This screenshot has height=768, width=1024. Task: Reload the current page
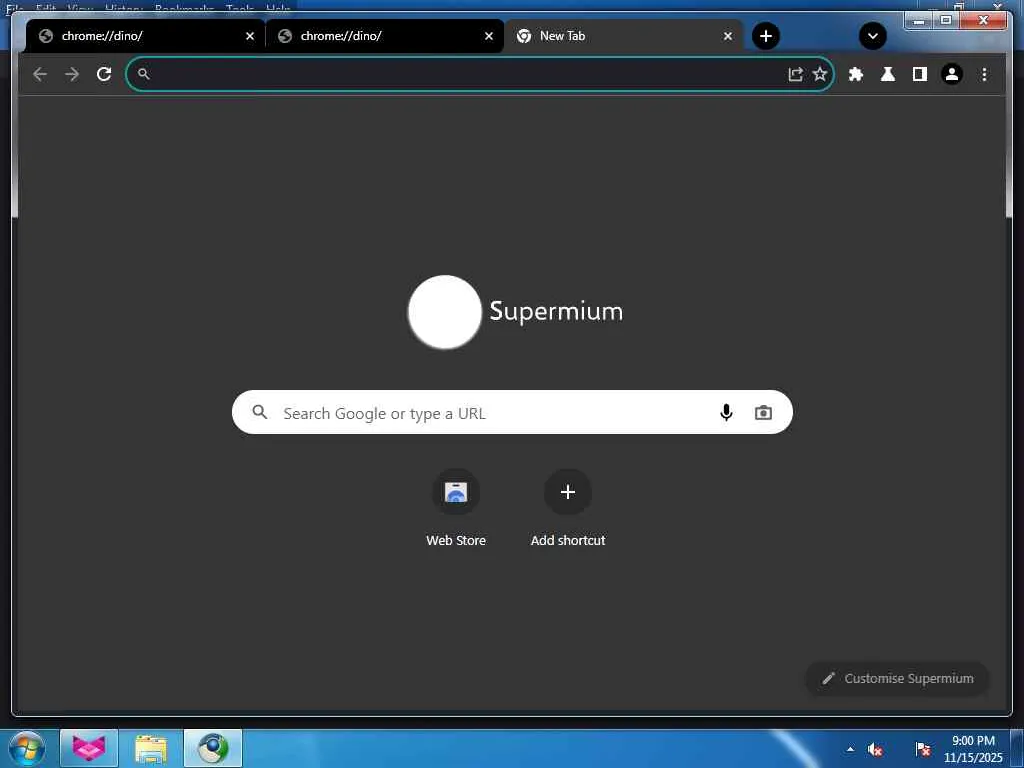(104, 74)
